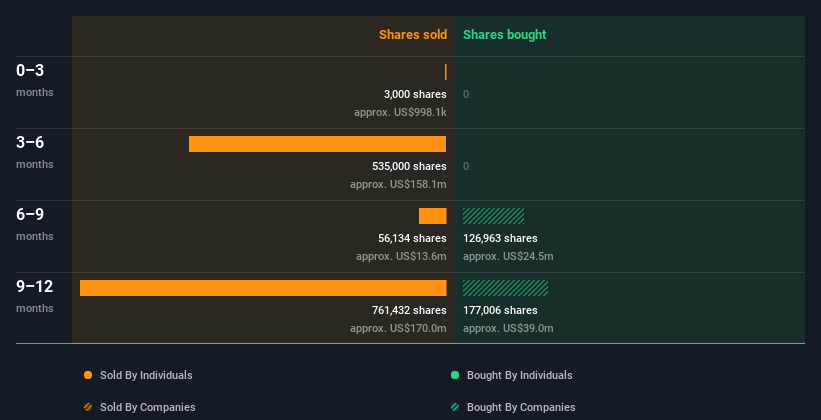Click the approx. US$170.0m value text
This screenshot has width=821, height=420.
click(x=398, y=328)
